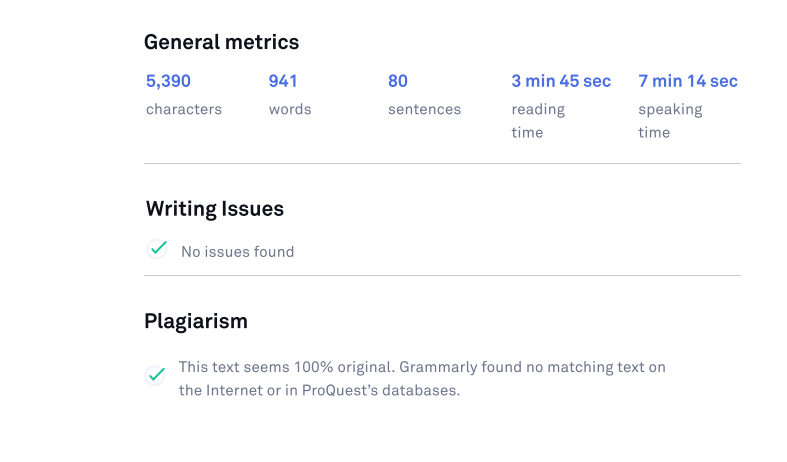Click the 'ProQuest's databases' text line
The image size is (787, 462).
319,390
